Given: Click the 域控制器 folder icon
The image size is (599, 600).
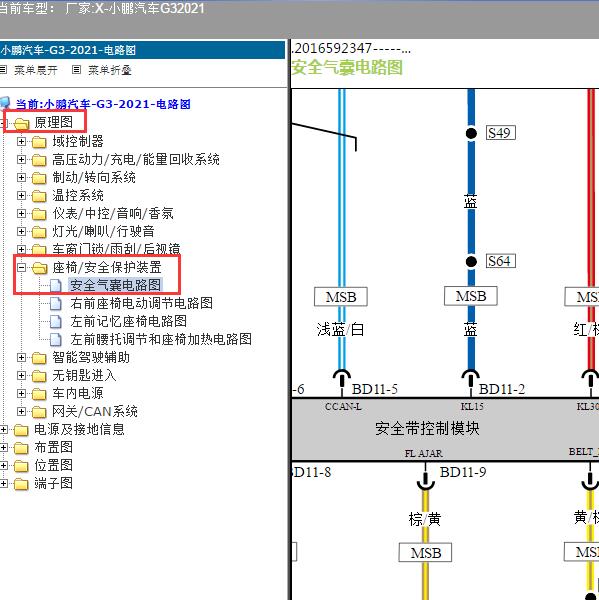Looking at the screenshot, I should pyautogui.click(x=39, y=142).
